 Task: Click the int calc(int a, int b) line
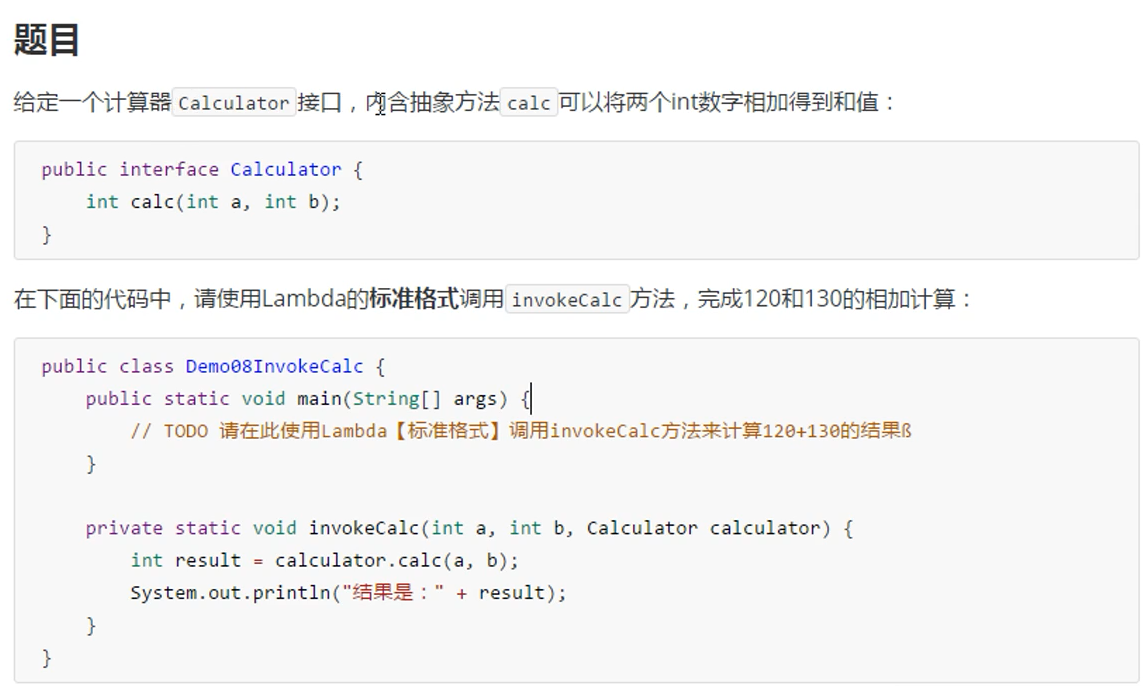click(x=213, y=202)
